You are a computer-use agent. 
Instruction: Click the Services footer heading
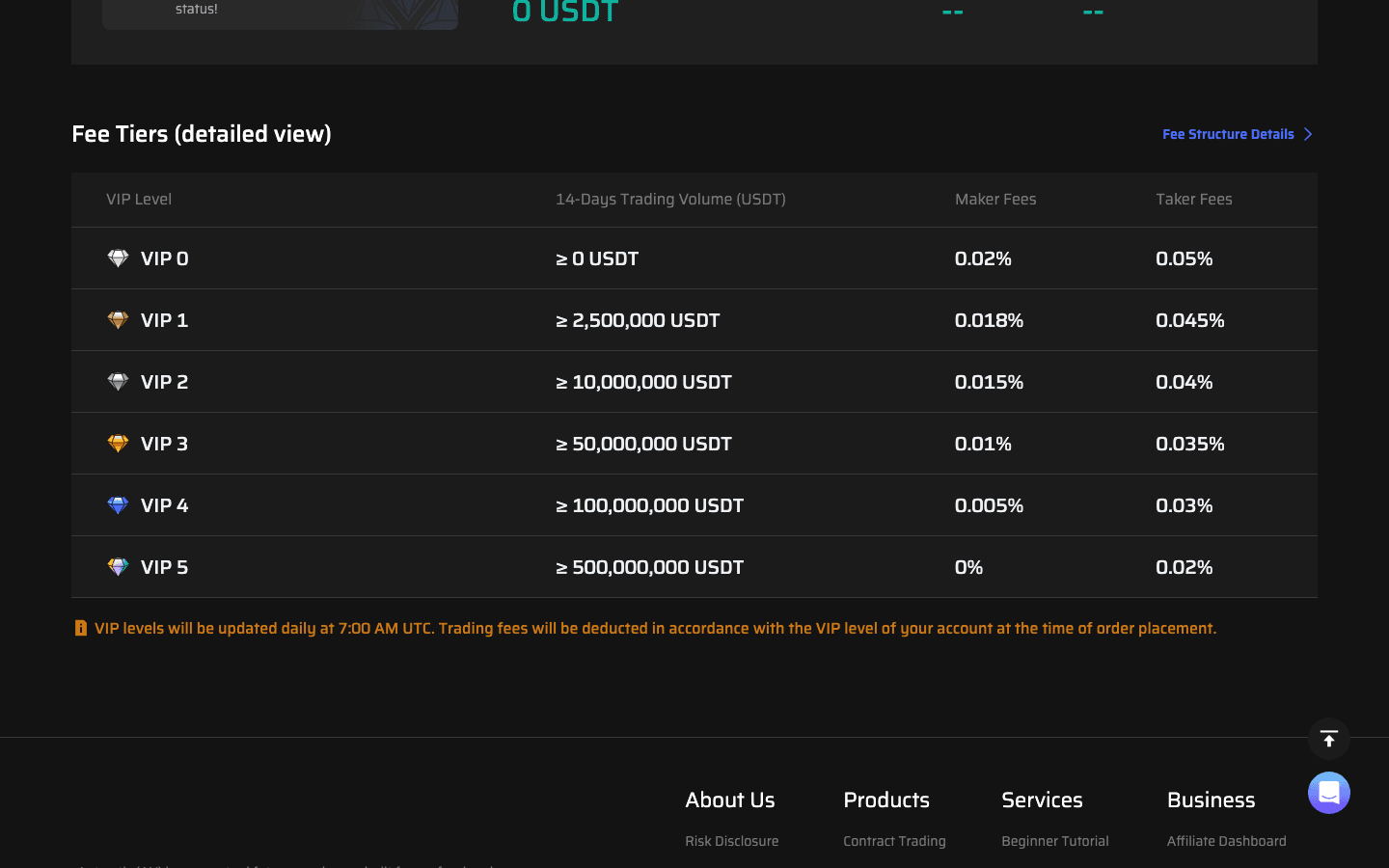pos(1042,800)
